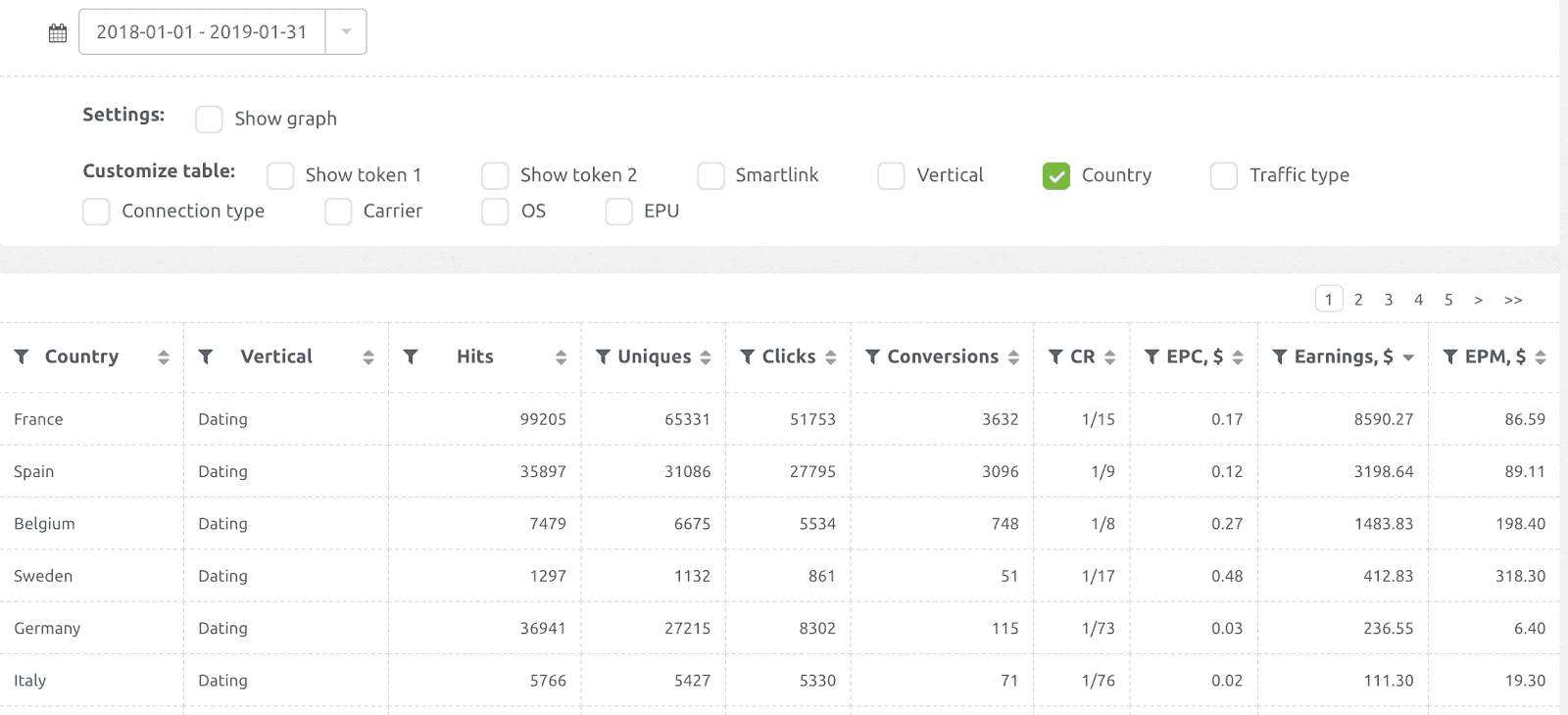Open the Clicks column filter icon
Viewport: 1568px width, 715px height.
[x=748, y=357]
